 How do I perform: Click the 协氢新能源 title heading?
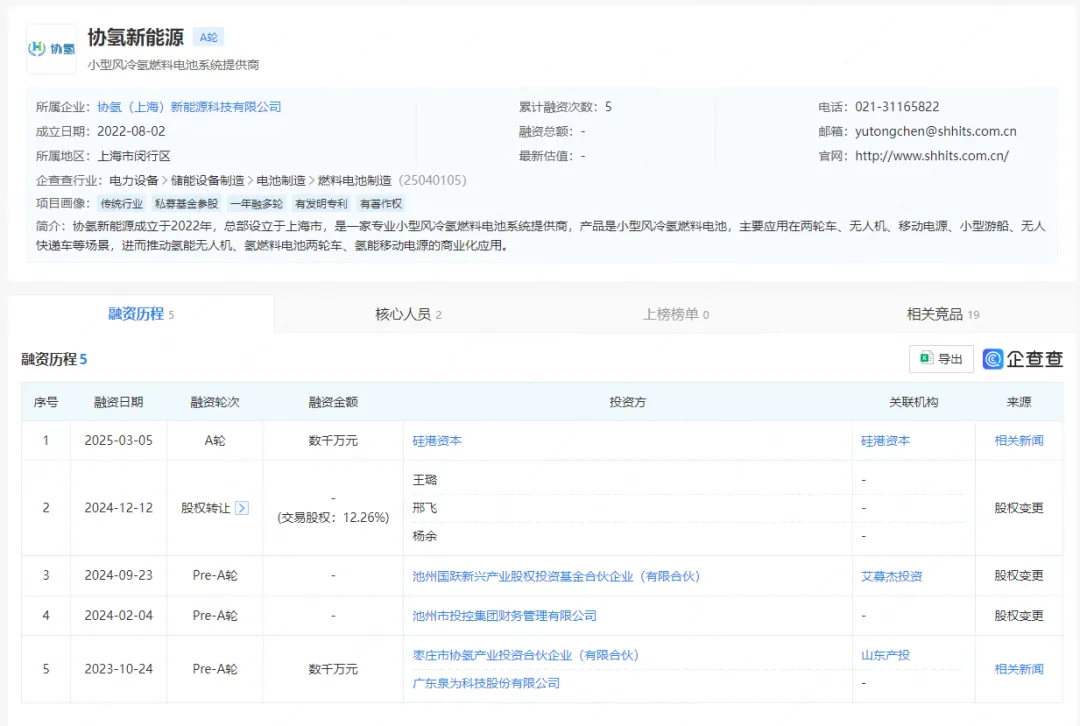coord(136,37)
